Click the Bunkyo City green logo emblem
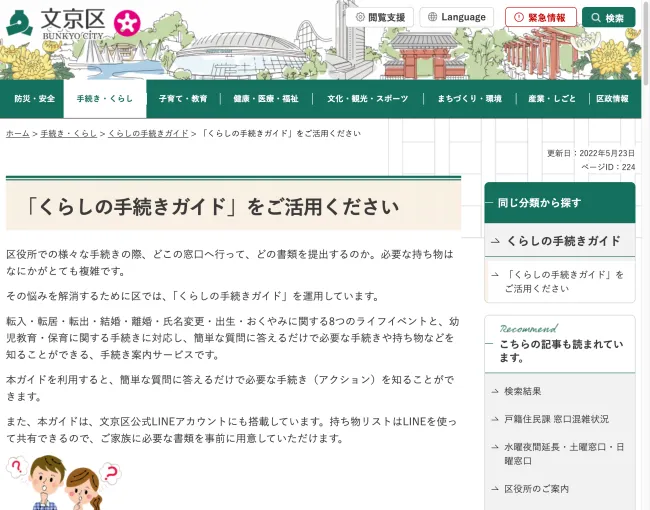This screenshot has width=650, height=510. pos(19,23)
